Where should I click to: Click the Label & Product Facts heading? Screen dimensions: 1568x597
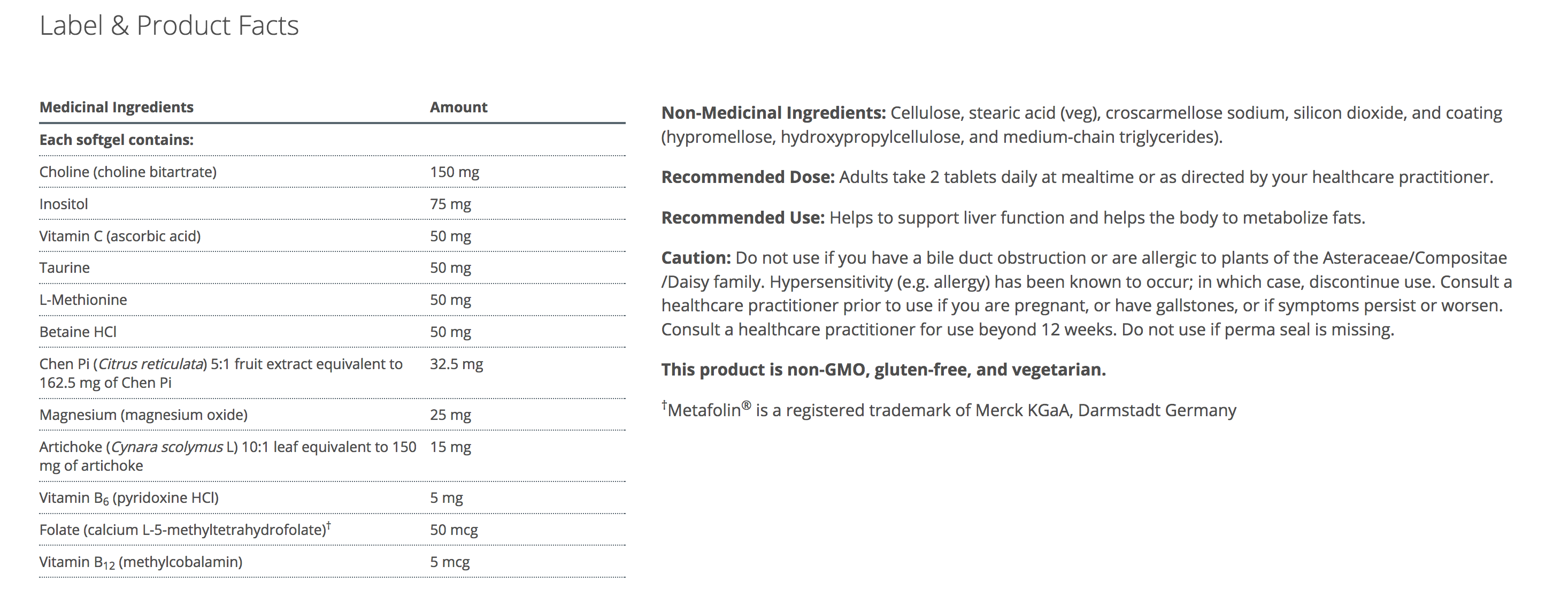169,26
